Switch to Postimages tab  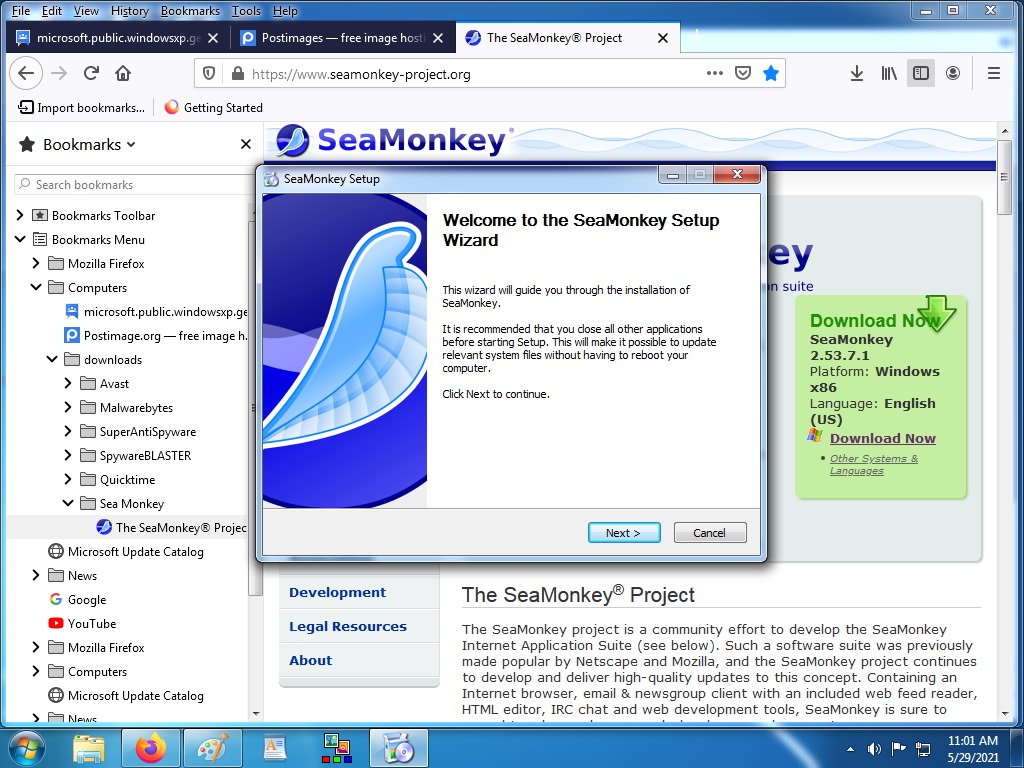(x=342, y=38)
